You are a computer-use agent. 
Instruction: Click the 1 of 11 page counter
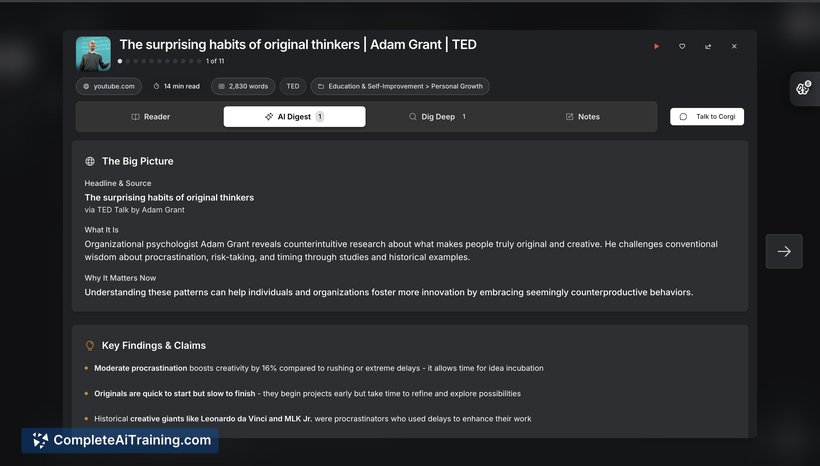pos(215,61)
